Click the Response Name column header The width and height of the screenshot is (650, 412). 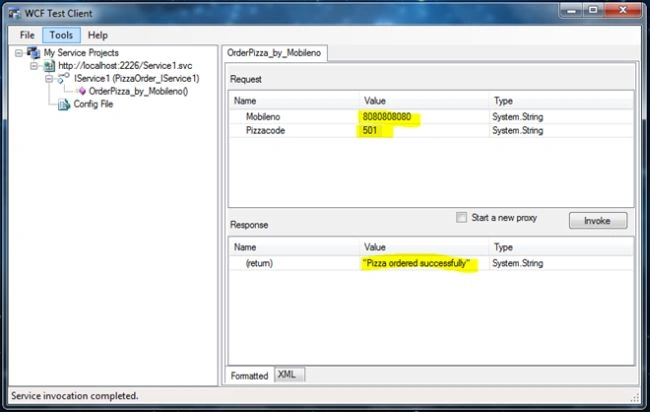(294, 247)
